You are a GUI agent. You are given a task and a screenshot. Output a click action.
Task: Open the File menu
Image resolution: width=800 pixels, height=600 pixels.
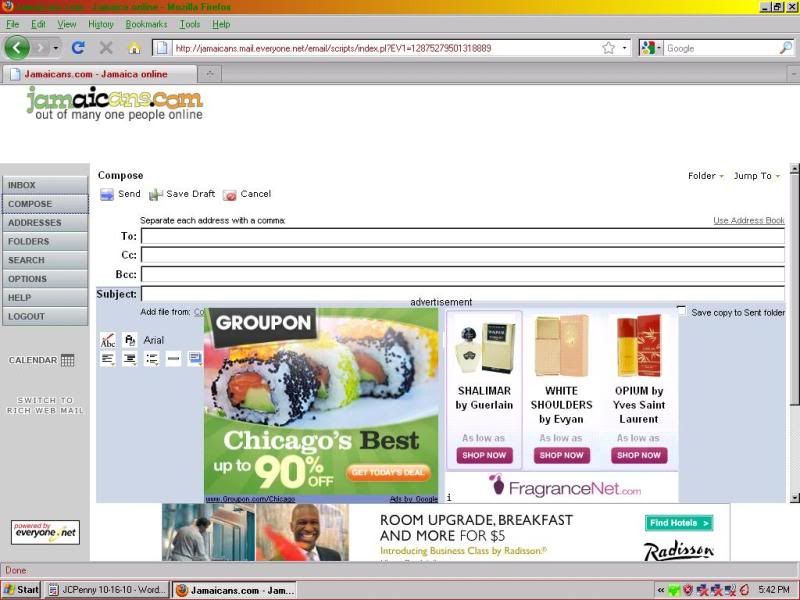13,24
